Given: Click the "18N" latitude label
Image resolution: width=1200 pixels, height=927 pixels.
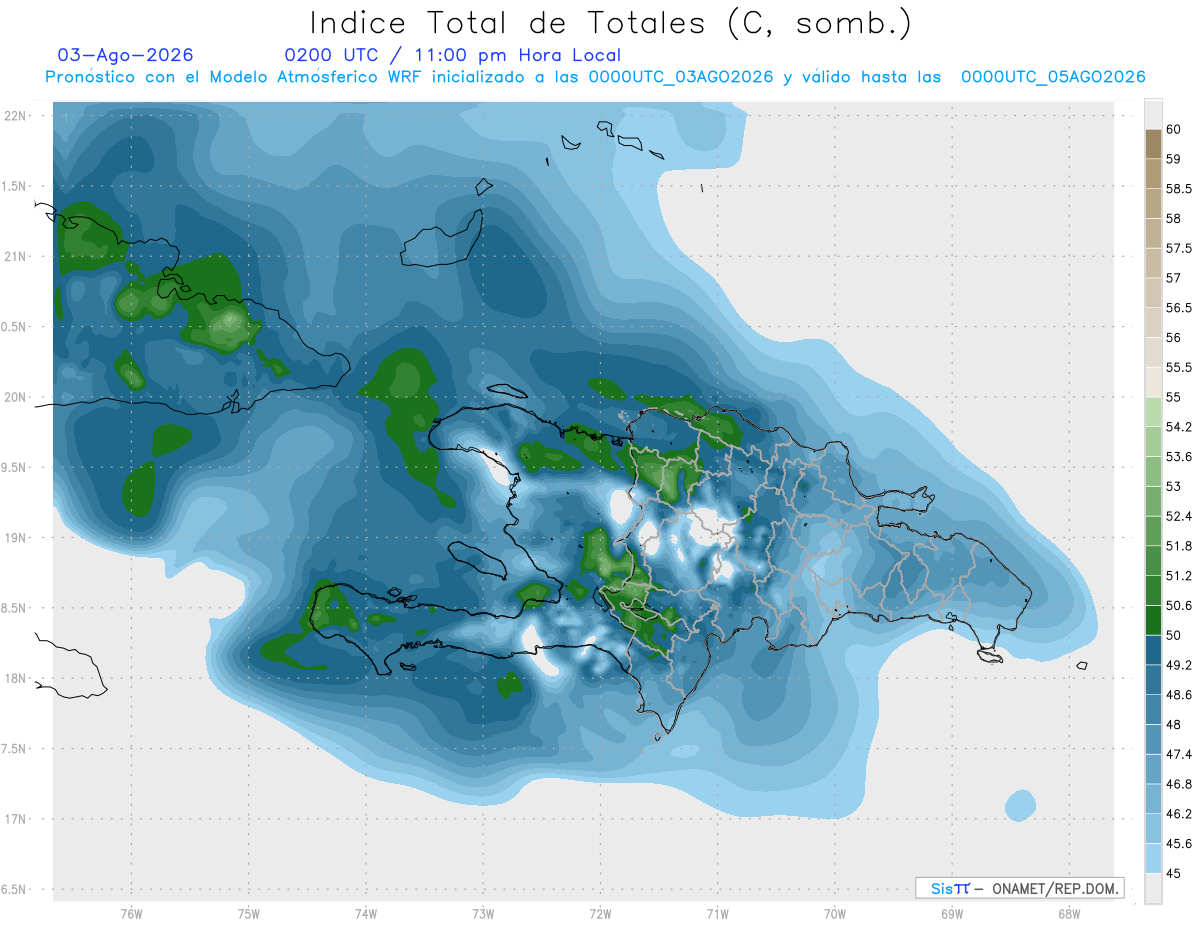Looking at the screenshot, I should pyautogui.click(x=14, y=679).
